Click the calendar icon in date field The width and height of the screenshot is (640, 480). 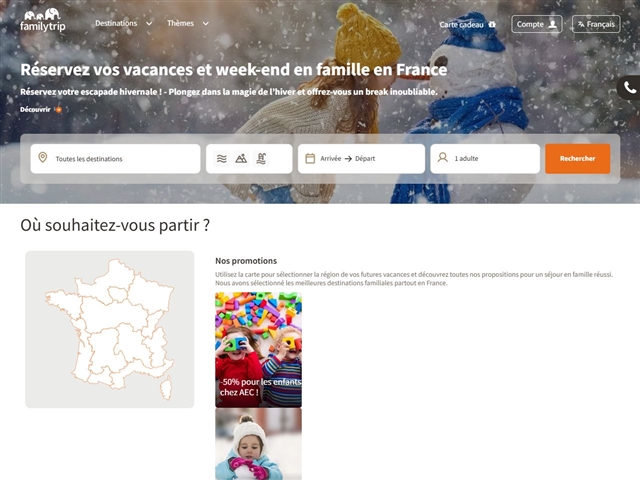pyautogui.click(x=310, y=158)
